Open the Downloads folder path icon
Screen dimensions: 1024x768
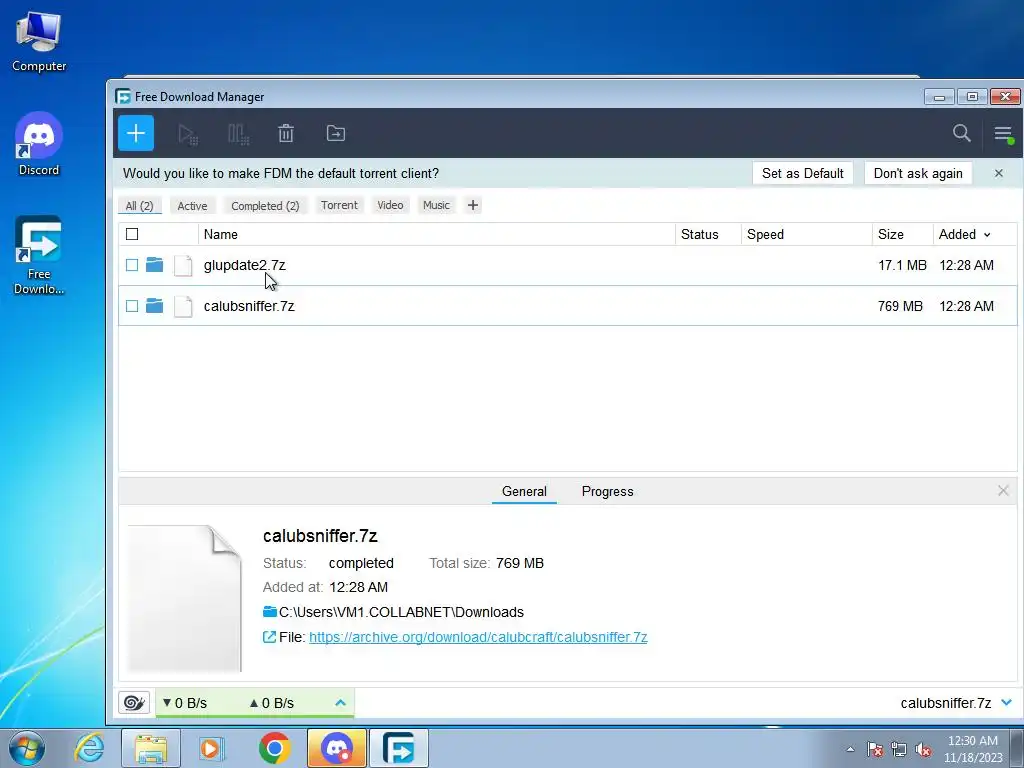point(270,612)
